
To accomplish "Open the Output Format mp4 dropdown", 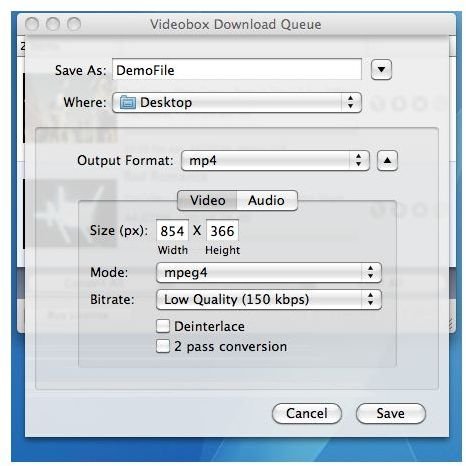I will [x=275, y=160].
